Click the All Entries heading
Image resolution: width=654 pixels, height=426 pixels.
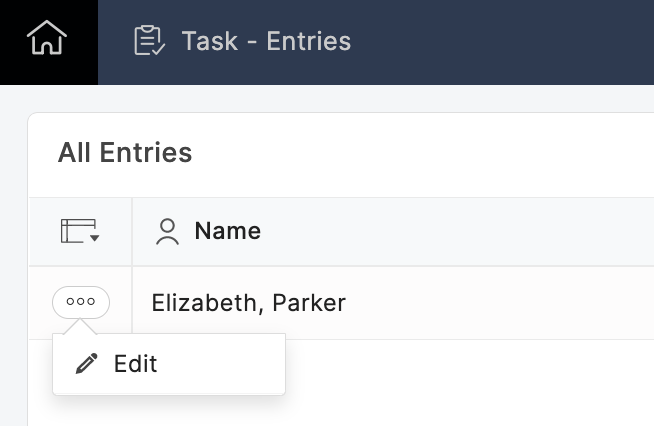pos(125,153)
